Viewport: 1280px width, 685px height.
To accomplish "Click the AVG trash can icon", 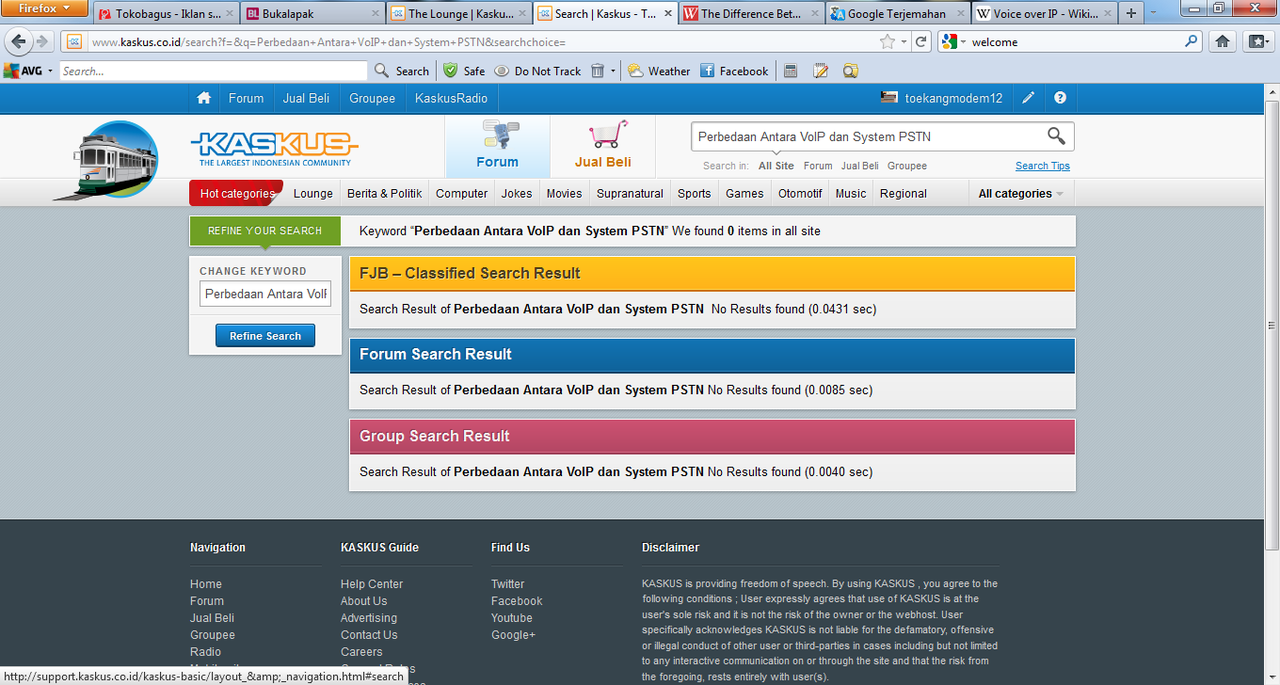I will [x=597, y=71].
